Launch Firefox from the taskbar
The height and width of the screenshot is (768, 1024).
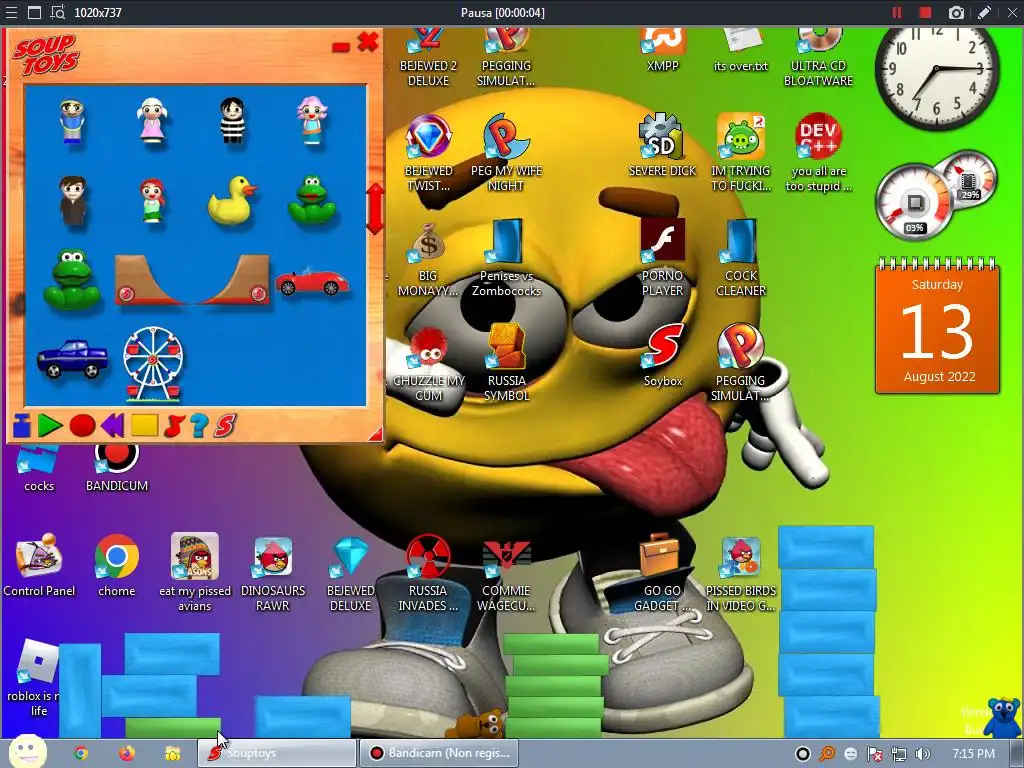pos(127,753)
